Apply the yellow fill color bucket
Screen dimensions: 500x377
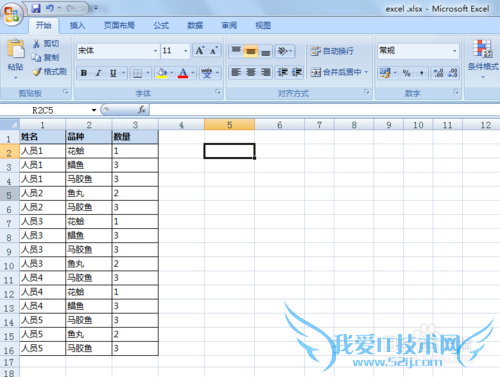(x=162, y=73)
